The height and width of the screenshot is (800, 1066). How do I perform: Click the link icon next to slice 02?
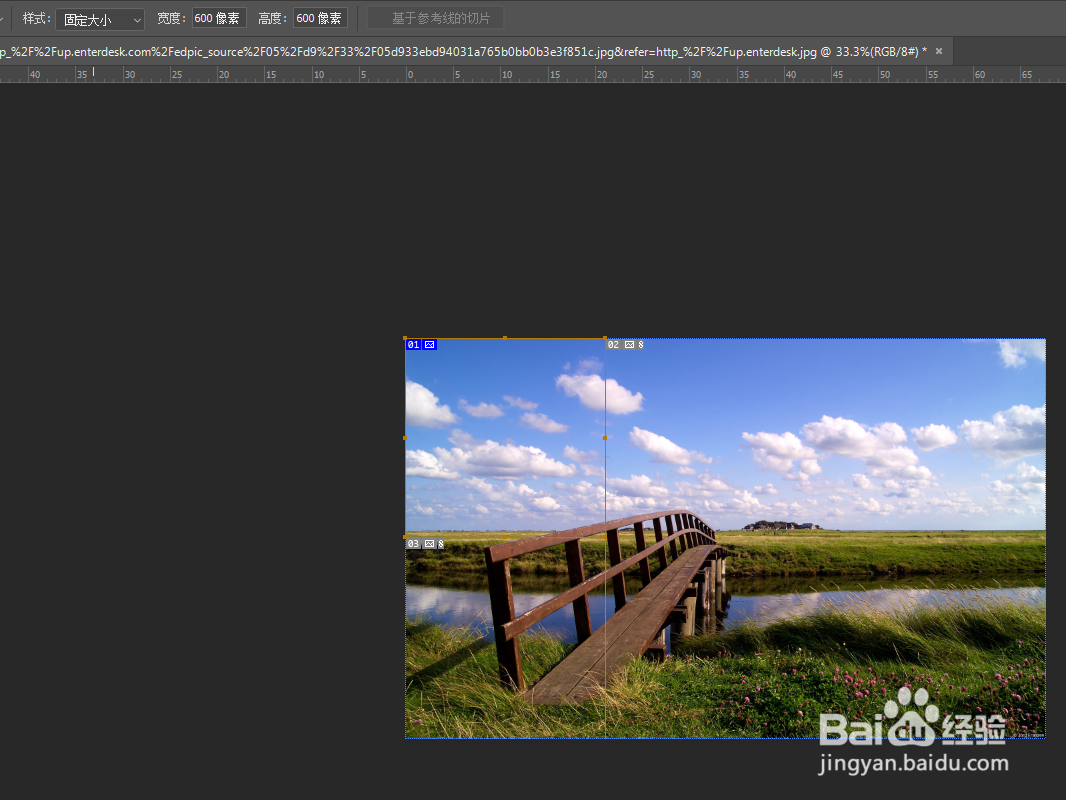640,345
